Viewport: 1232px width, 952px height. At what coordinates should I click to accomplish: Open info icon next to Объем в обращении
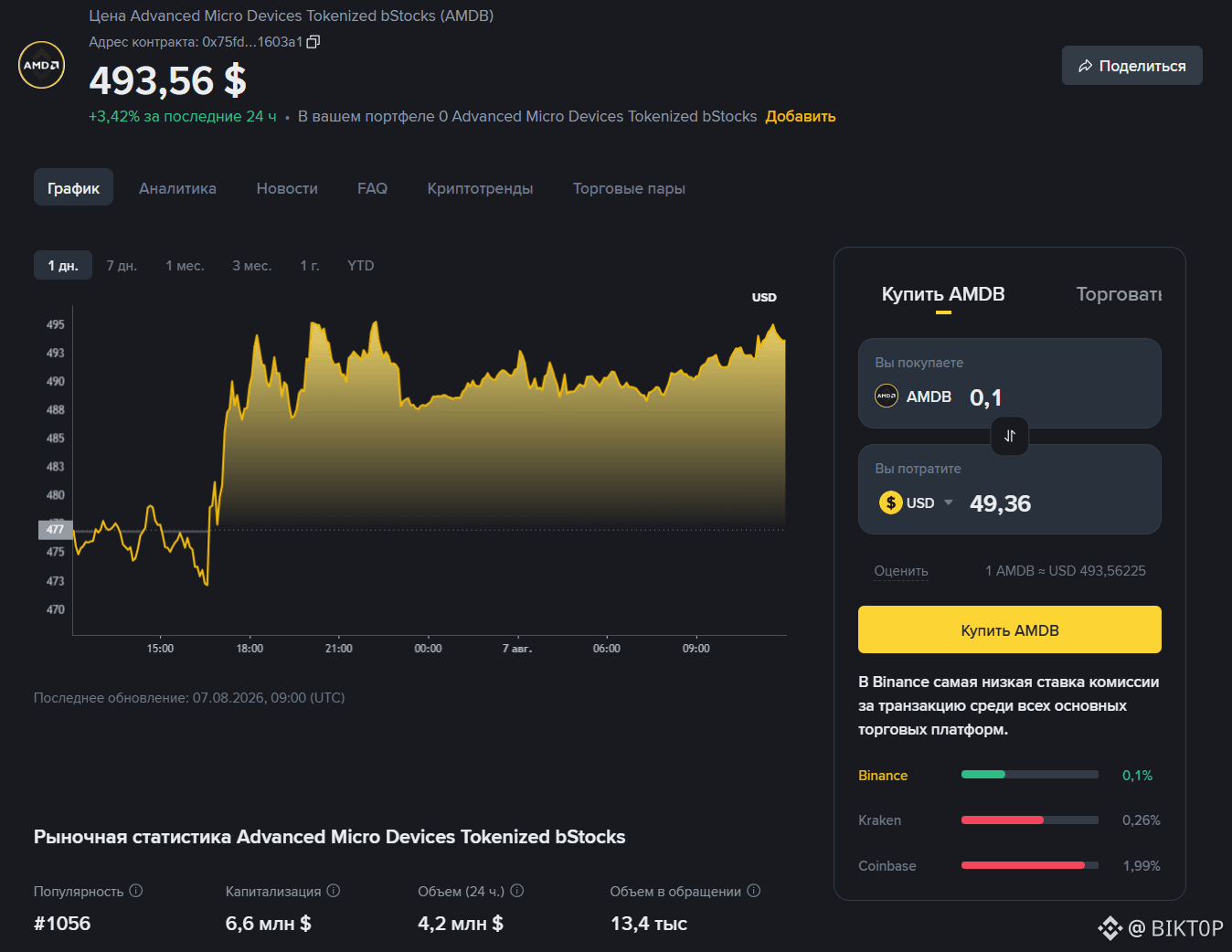(754, 891)
